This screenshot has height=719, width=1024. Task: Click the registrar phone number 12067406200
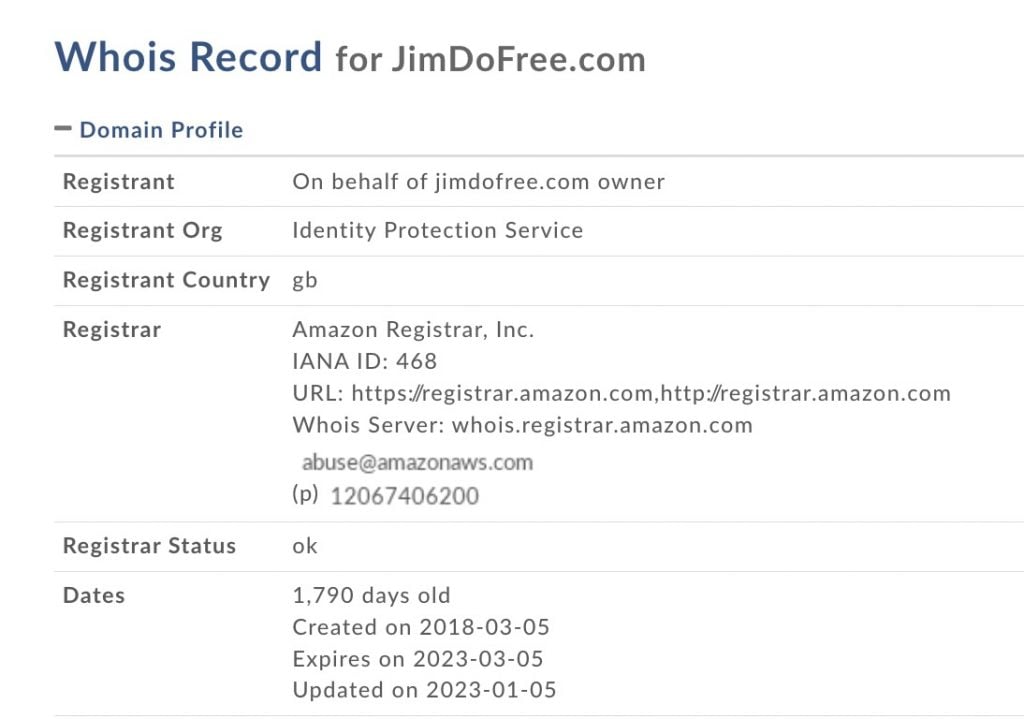point(405,495)
